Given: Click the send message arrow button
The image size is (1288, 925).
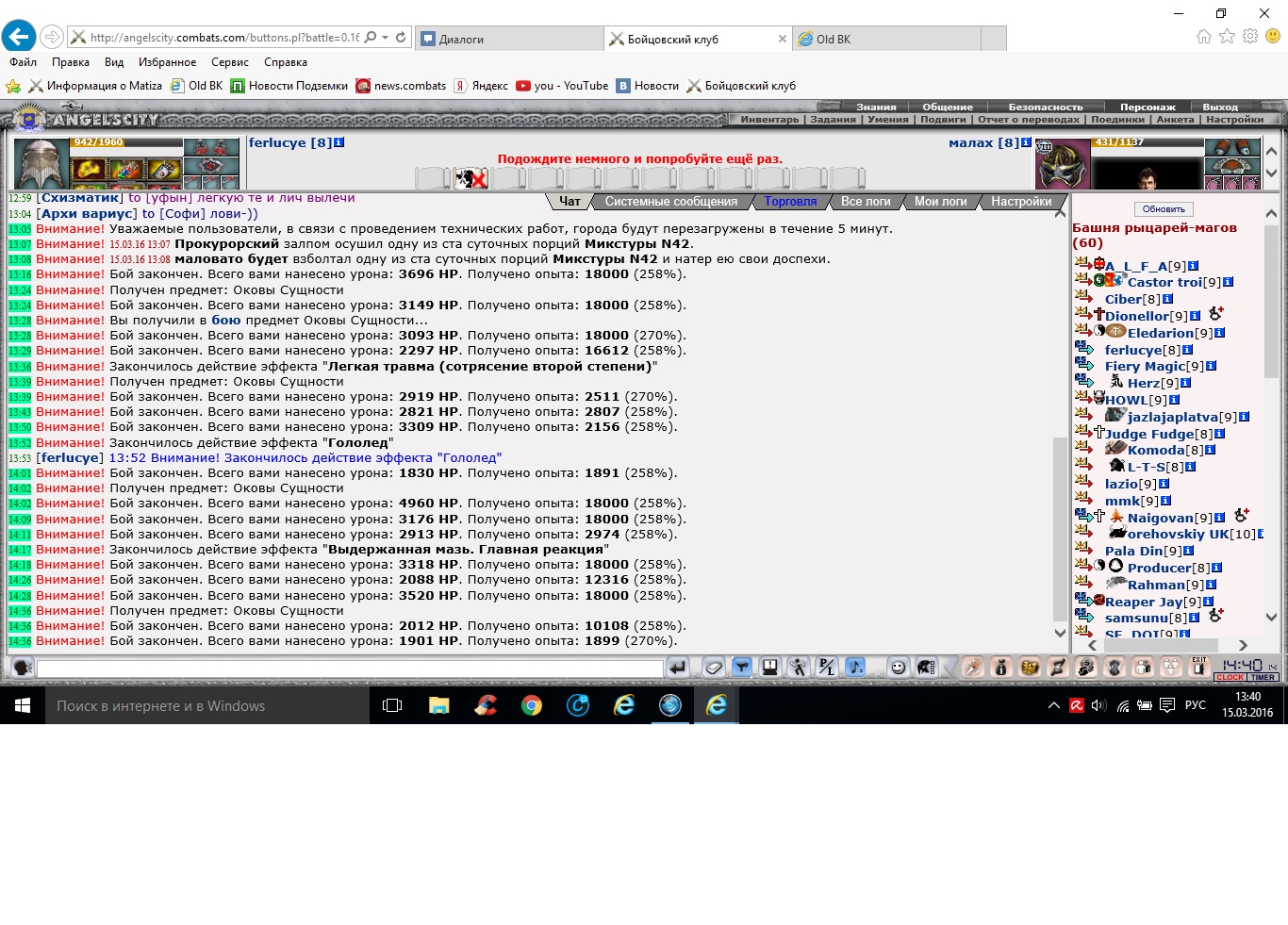Looking at the screenshot, I should [677, 668].
